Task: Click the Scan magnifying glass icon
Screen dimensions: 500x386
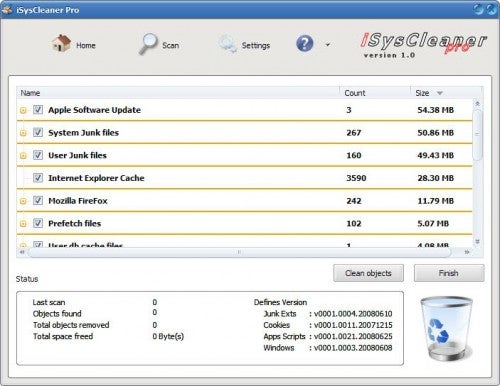Action: point(148,44)
